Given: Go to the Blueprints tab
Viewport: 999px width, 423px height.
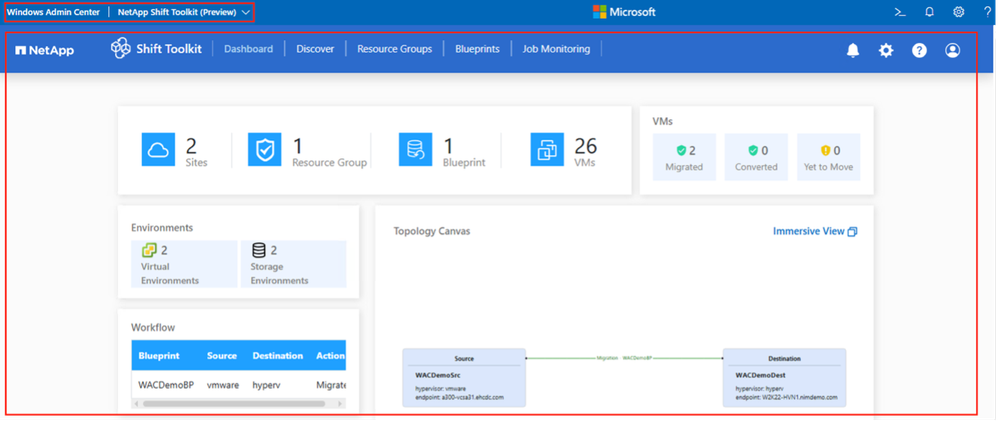Looking at the screenshot, I should point(477,49).
